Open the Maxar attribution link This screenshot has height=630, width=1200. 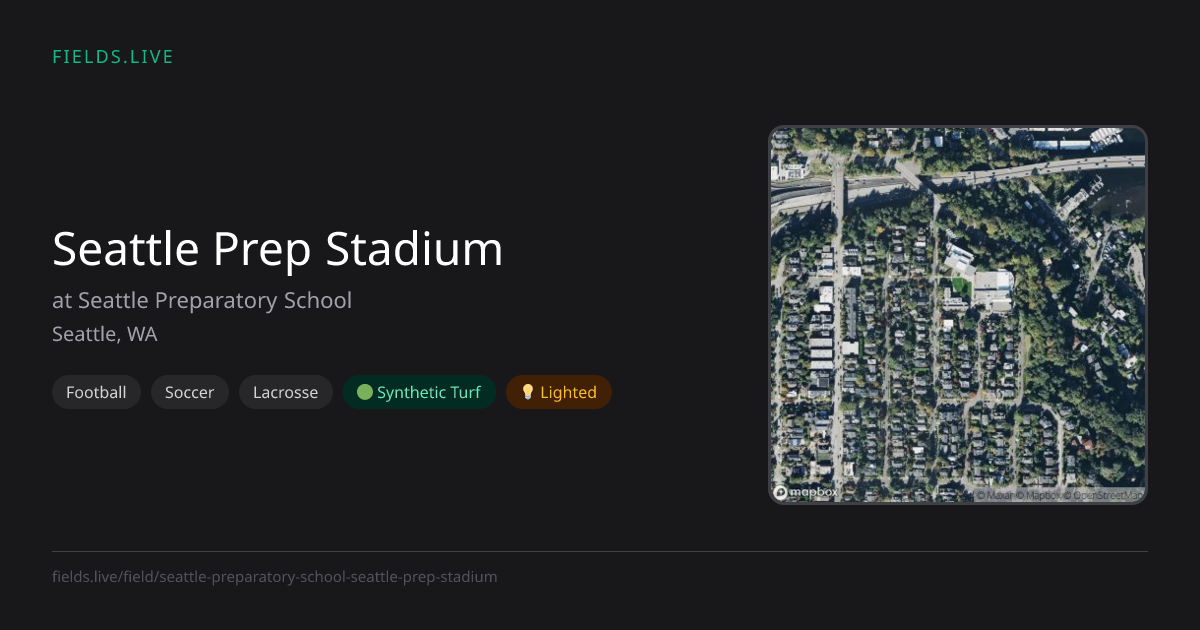coord(994,495)
